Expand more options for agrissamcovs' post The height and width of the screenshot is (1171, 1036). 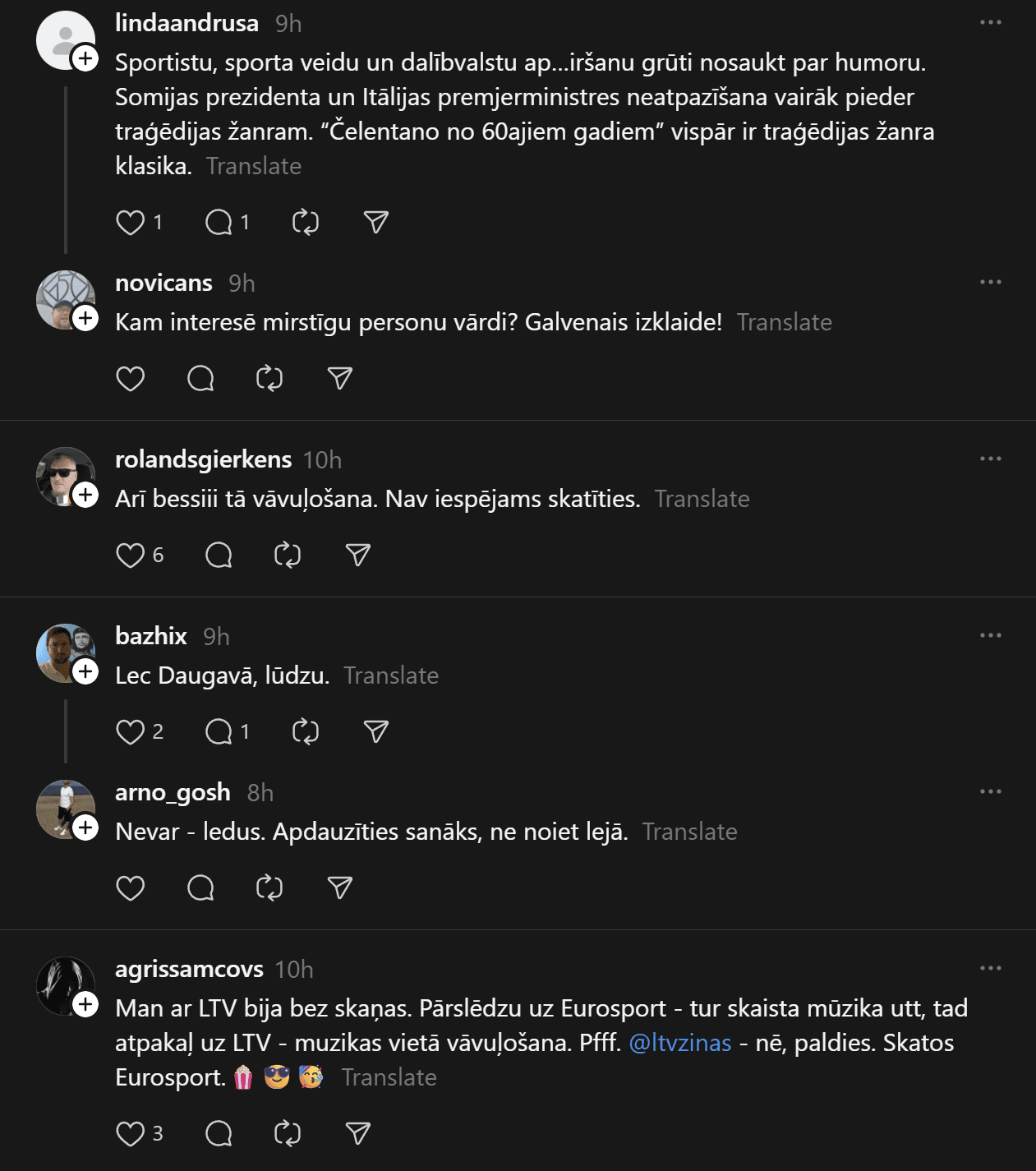[x=991, y=968]
